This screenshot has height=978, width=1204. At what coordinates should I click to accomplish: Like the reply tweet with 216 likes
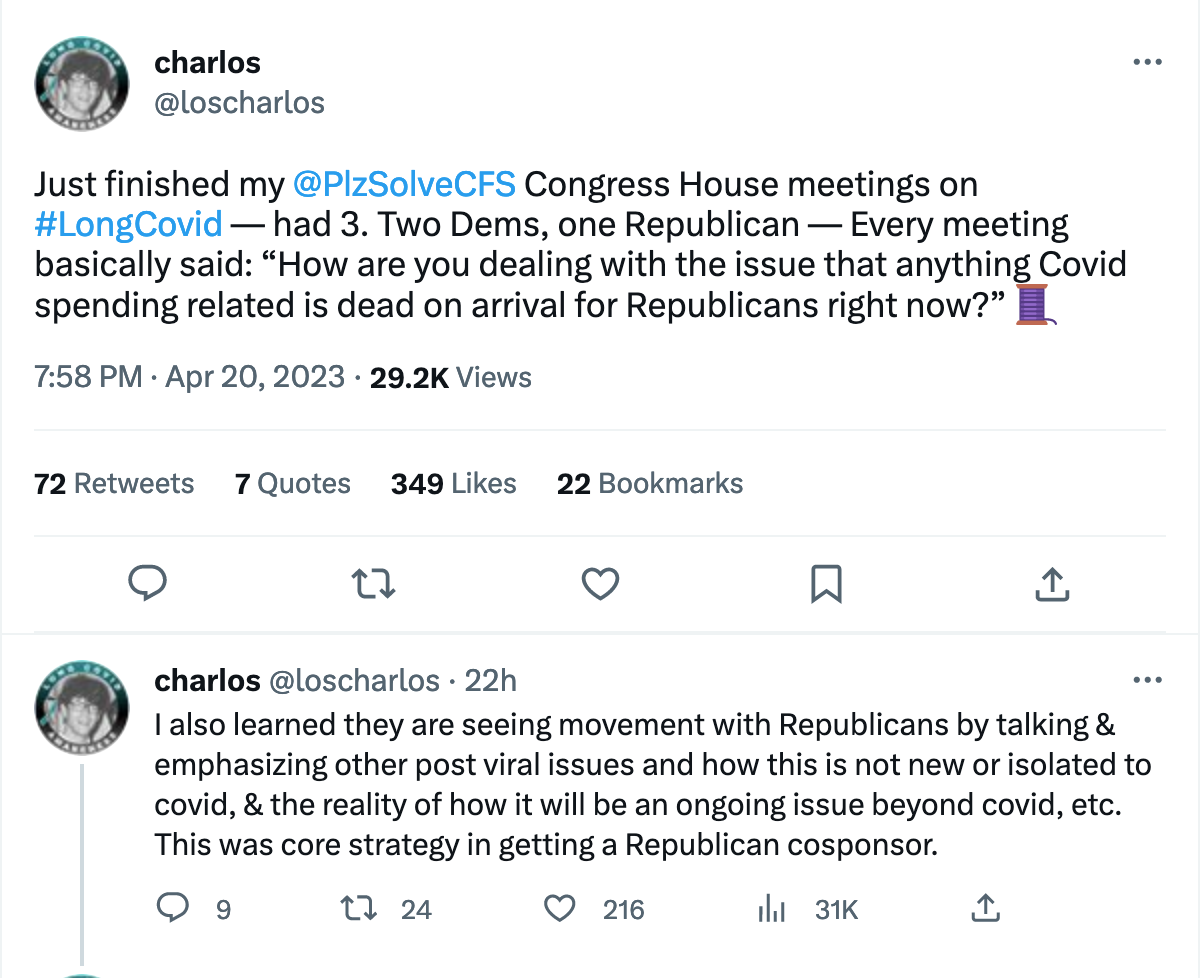560,908
